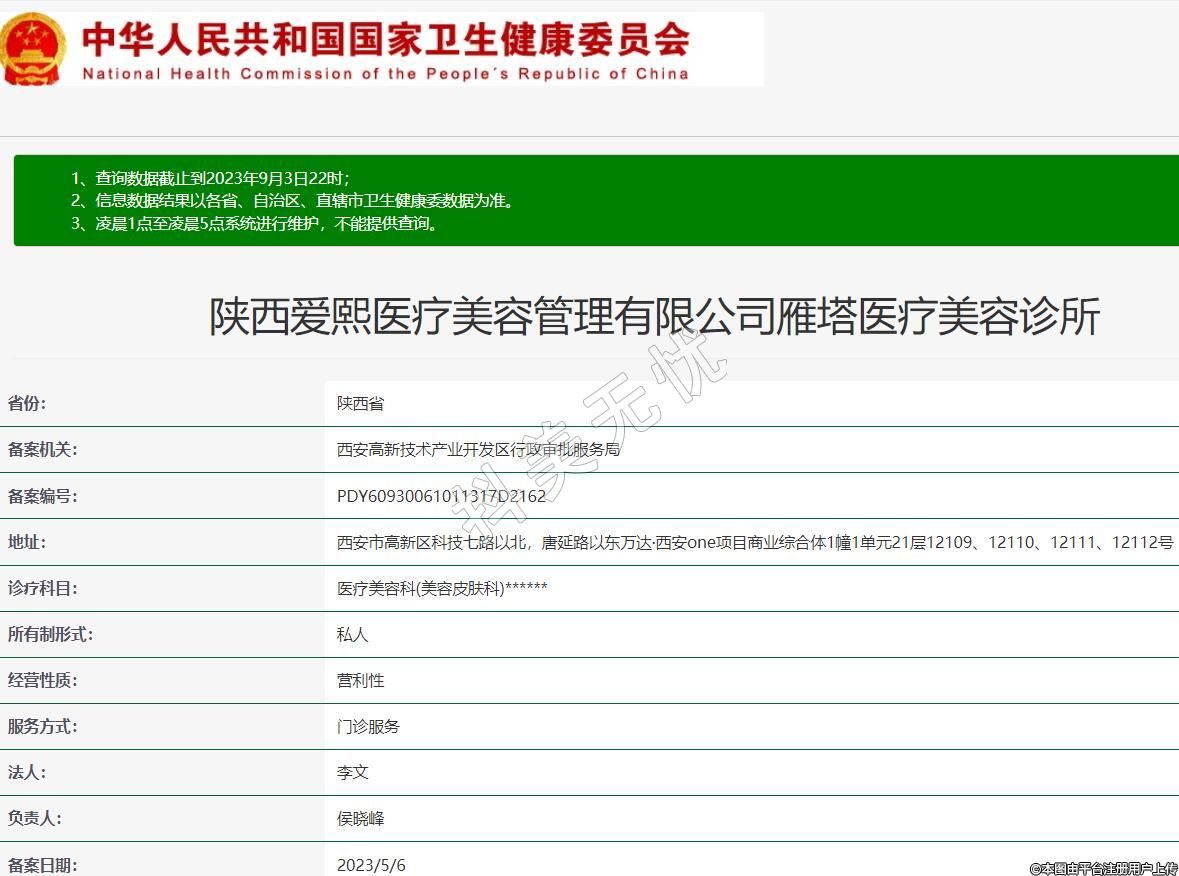
Task: Click the address value starting with 西安市高新区
Action: point(754,542)
